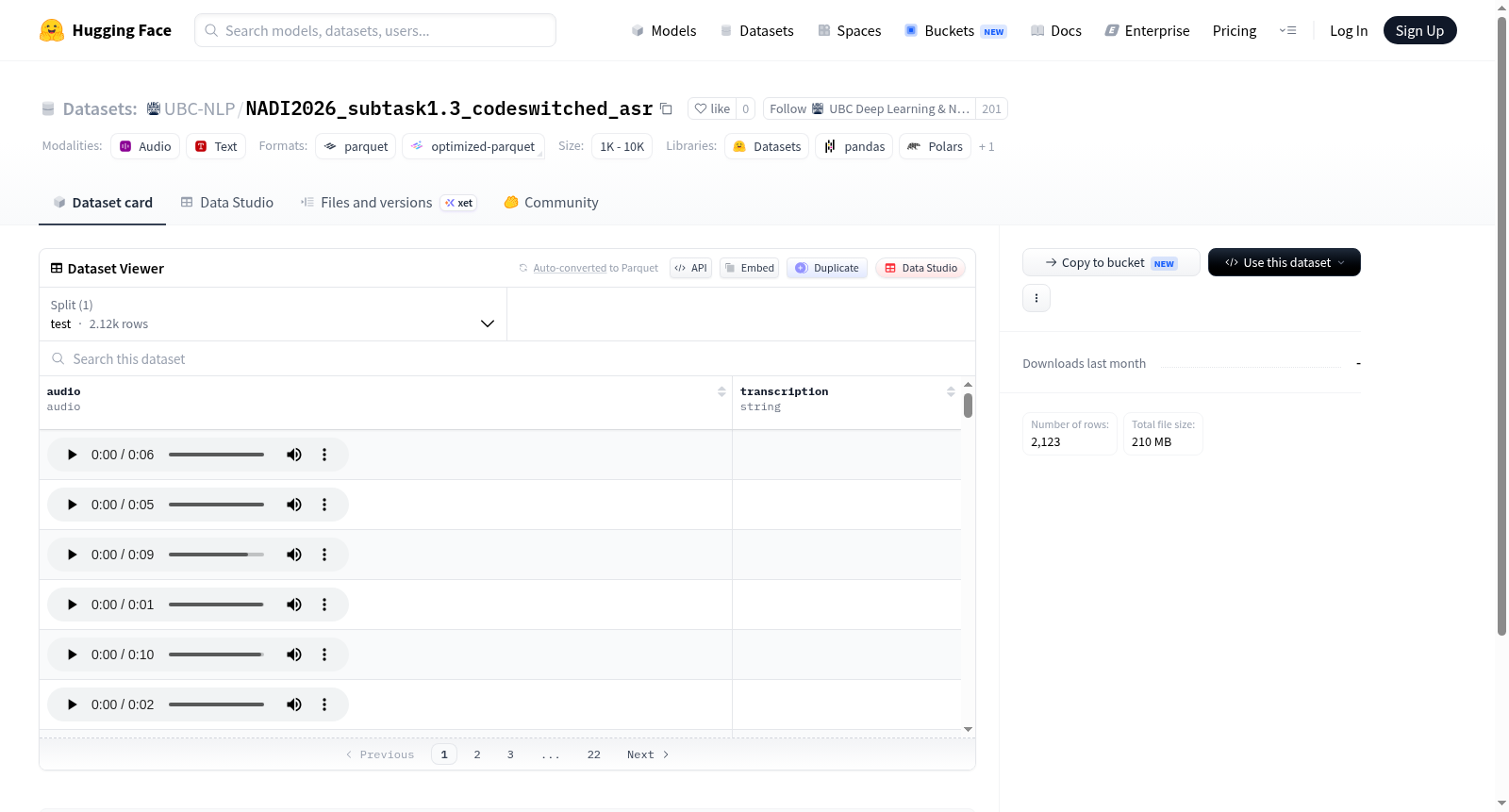Screen dimensions: 1509x812
Task: Open more options for 0:02 audio
Action: (324, 704)
